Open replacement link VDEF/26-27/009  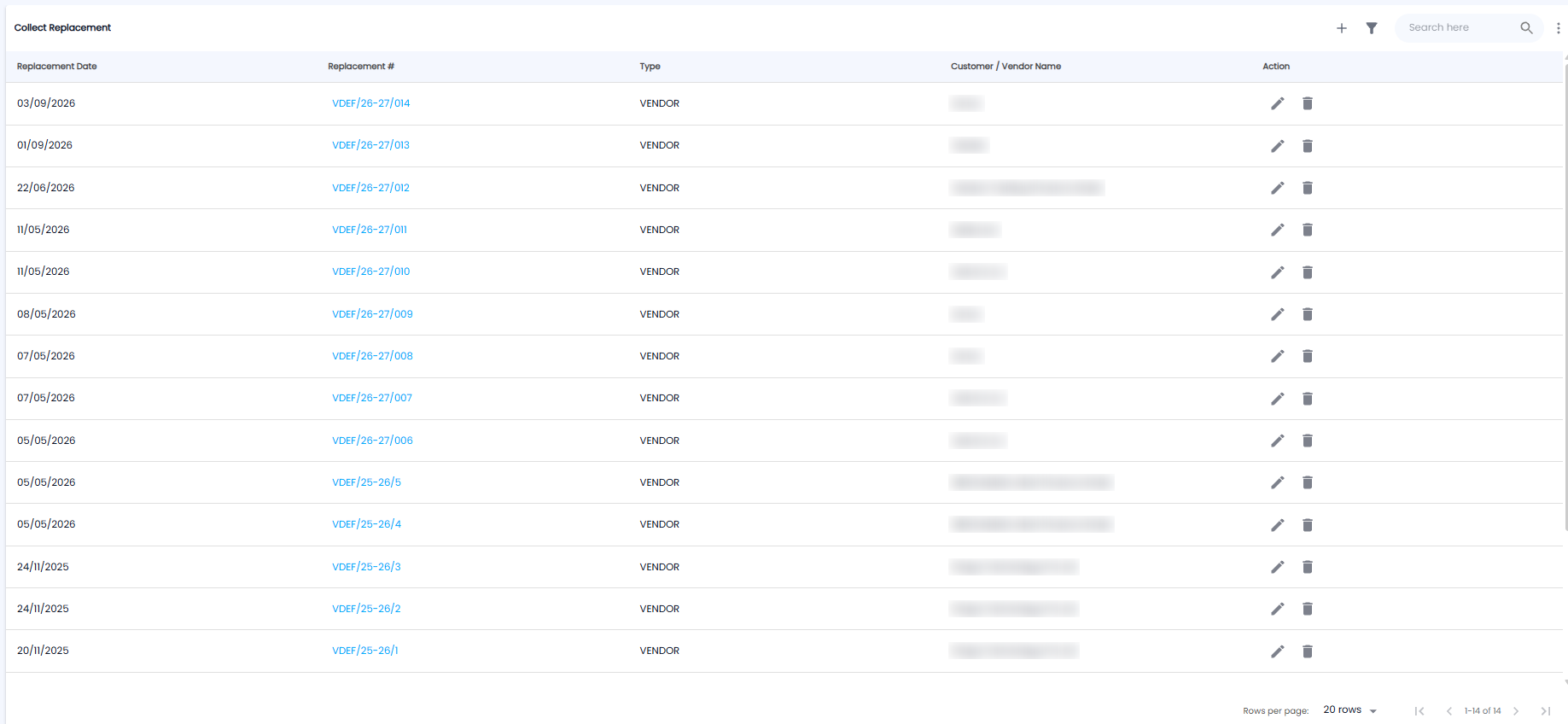pos(373,314)
